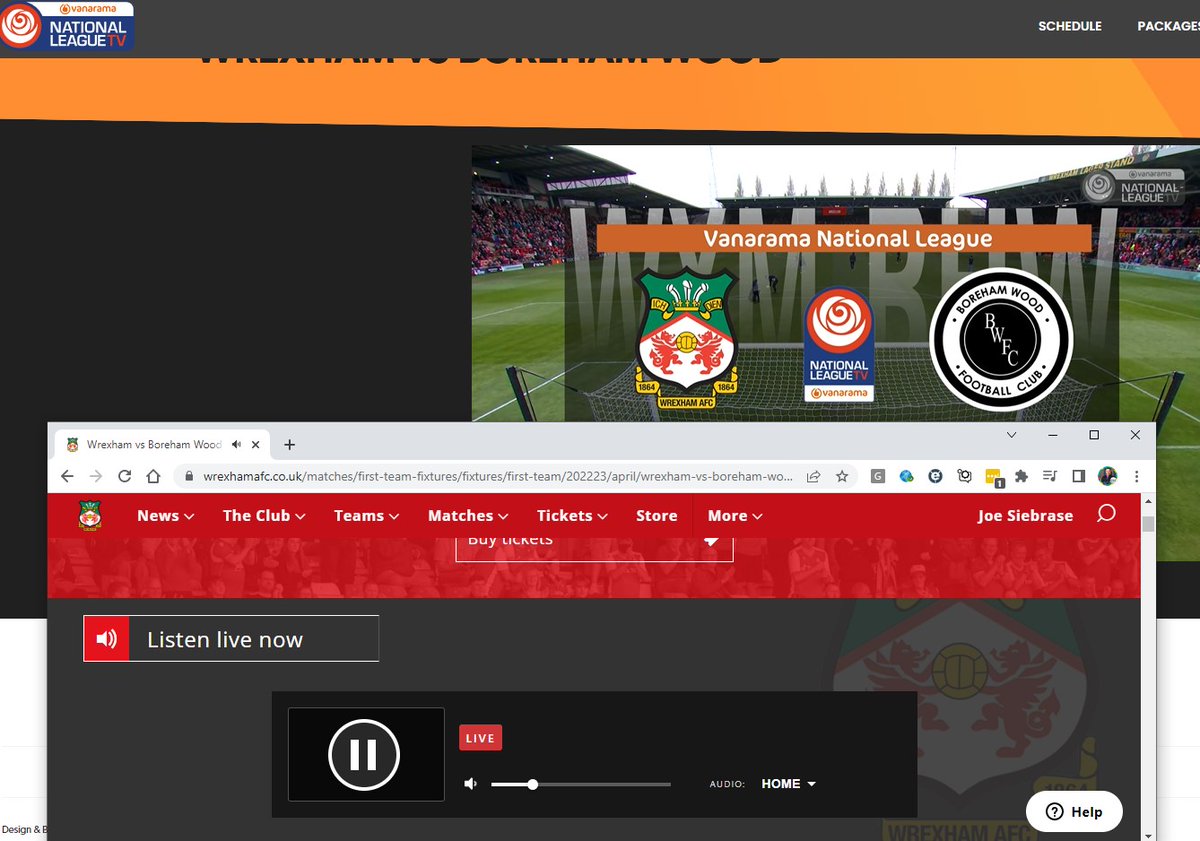The height and width of the screenshot is (841, 1200).
Task: Maximize the Chrome window
Action: 1094,435
